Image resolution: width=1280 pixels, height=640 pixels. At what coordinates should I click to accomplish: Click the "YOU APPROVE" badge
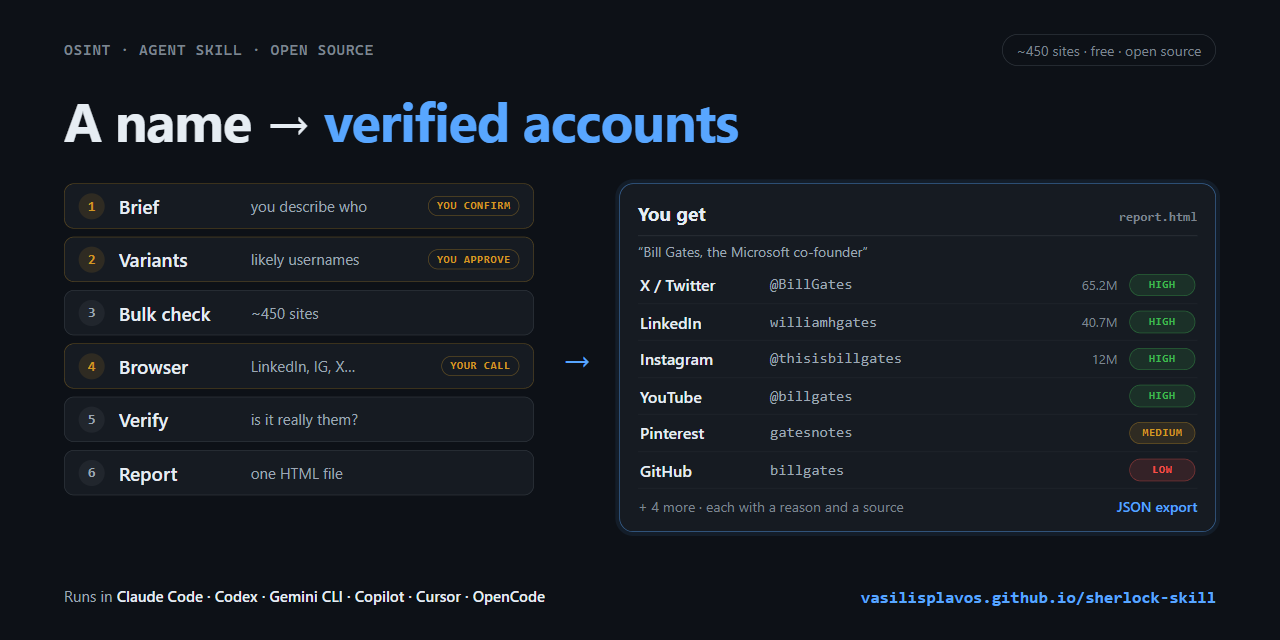pyautogui.click(x=474, y=259)
